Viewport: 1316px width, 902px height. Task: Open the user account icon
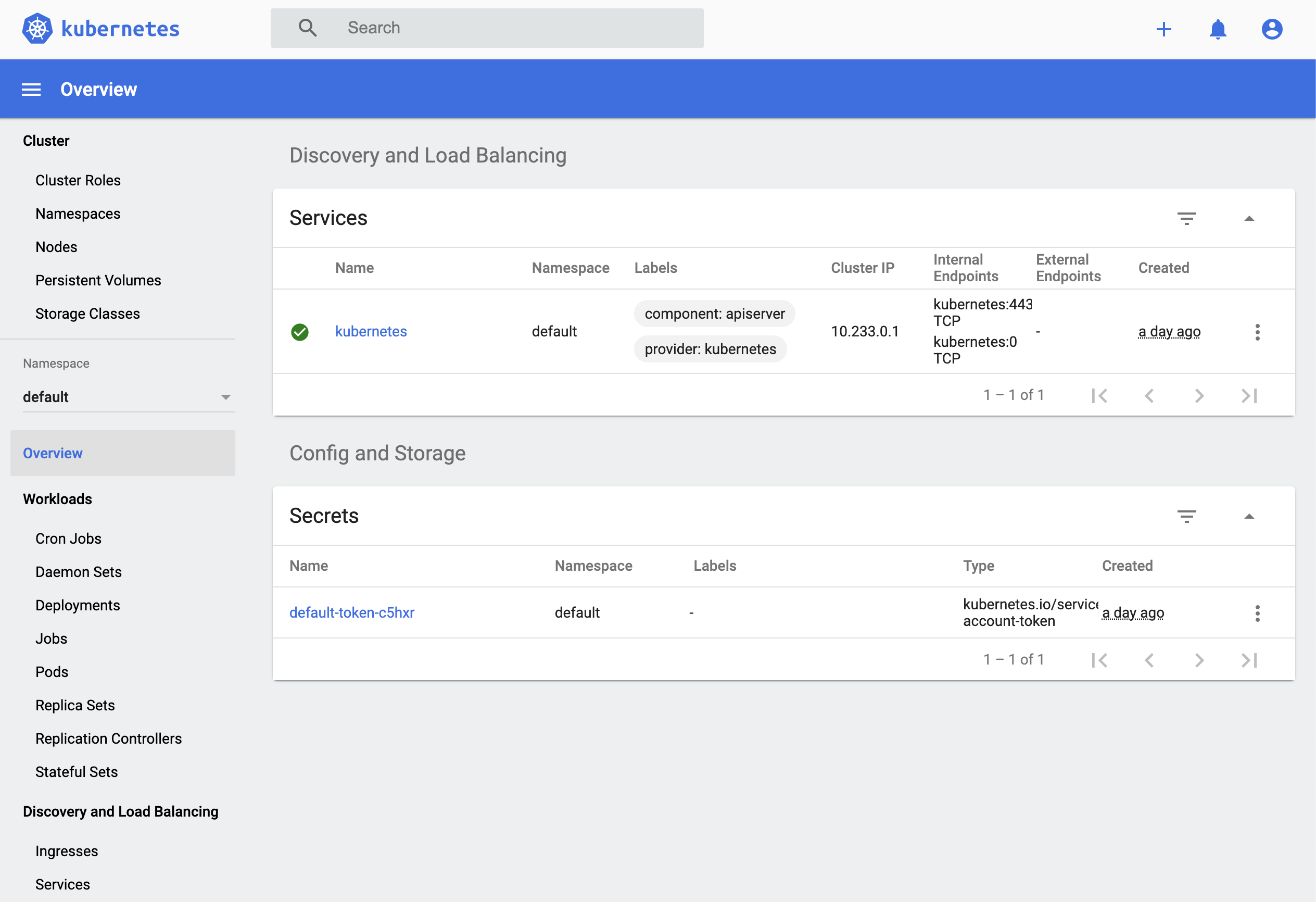[1272, 29]
